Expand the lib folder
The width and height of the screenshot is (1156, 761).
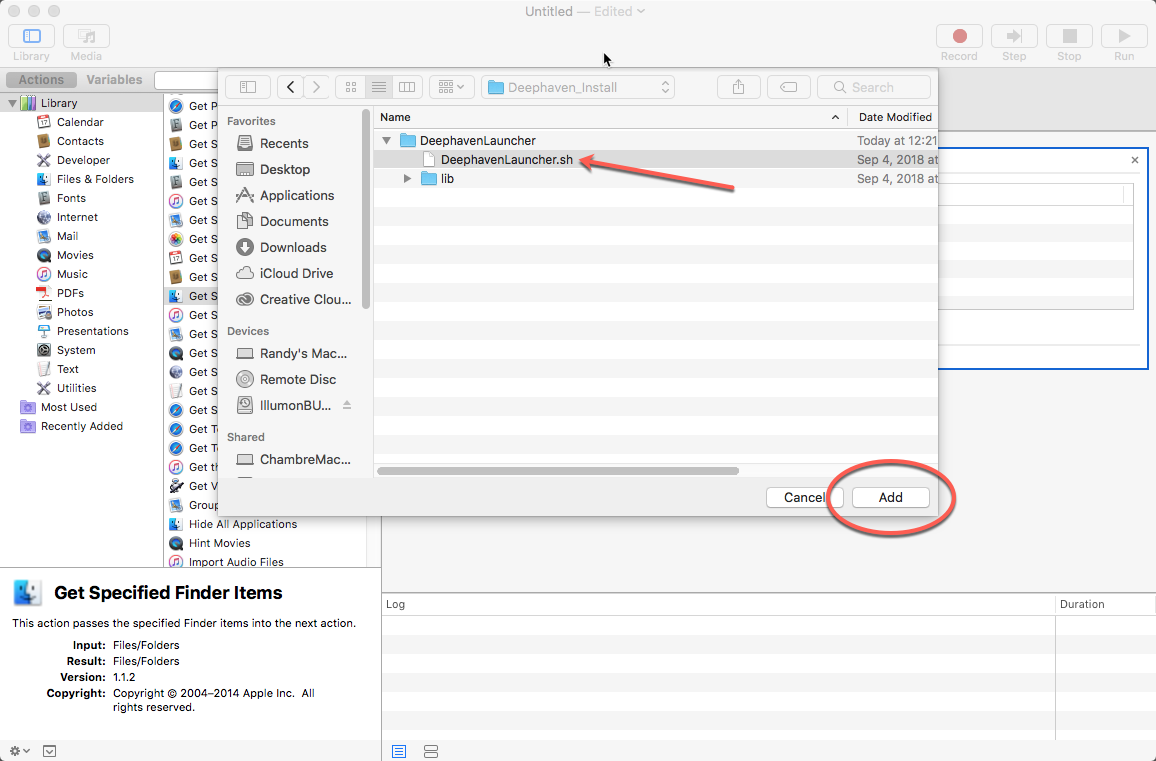point(407,179)
